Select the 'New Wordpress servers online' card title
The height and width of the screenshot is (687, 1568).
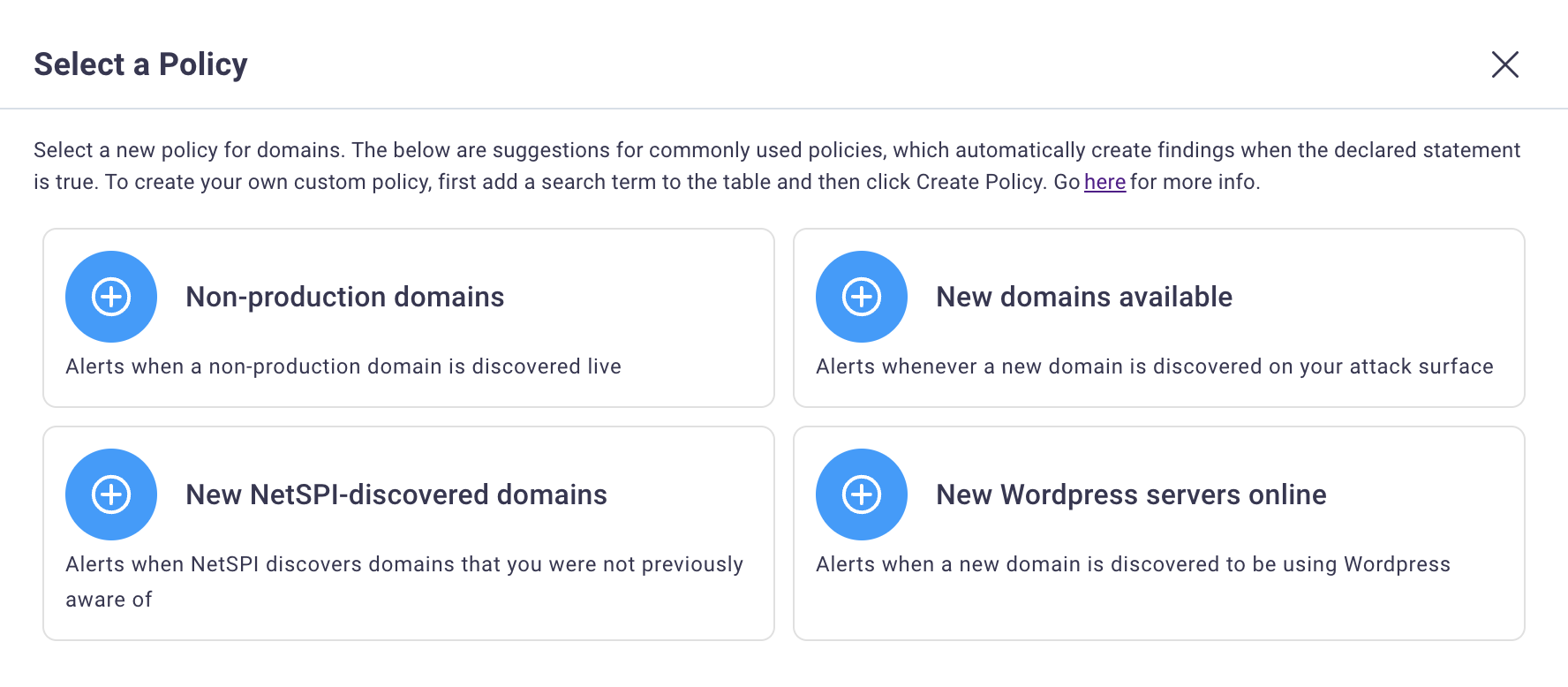pyautogui.click(x=1131, y=494)
